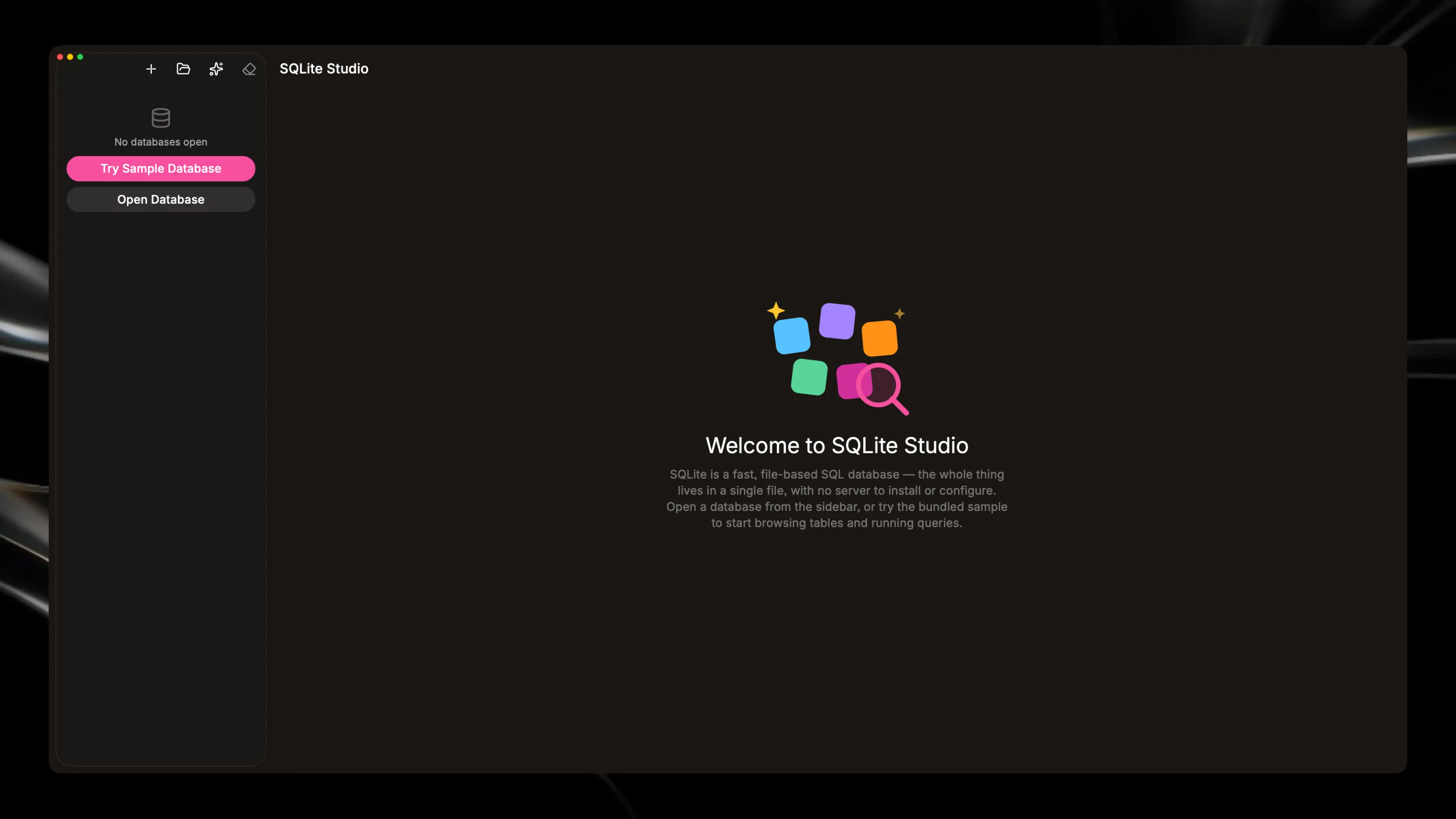Click the yellow minimize window button

[70, 57]
